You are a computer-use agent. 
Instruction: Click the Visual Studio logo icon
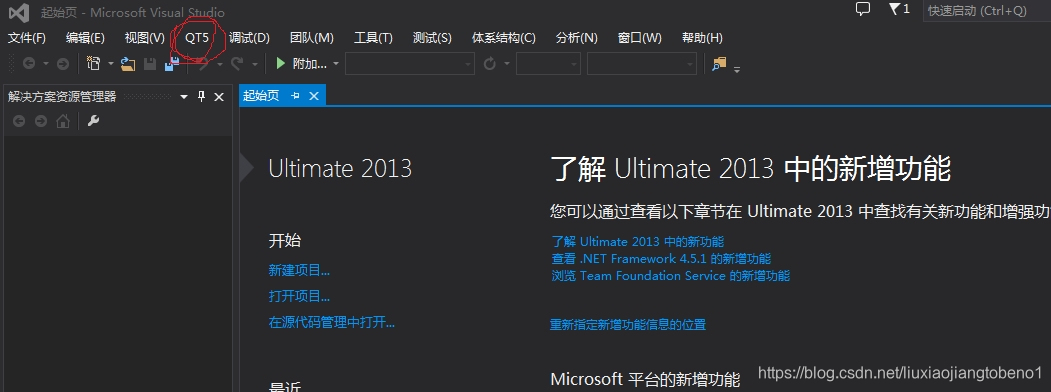[18, 12]
